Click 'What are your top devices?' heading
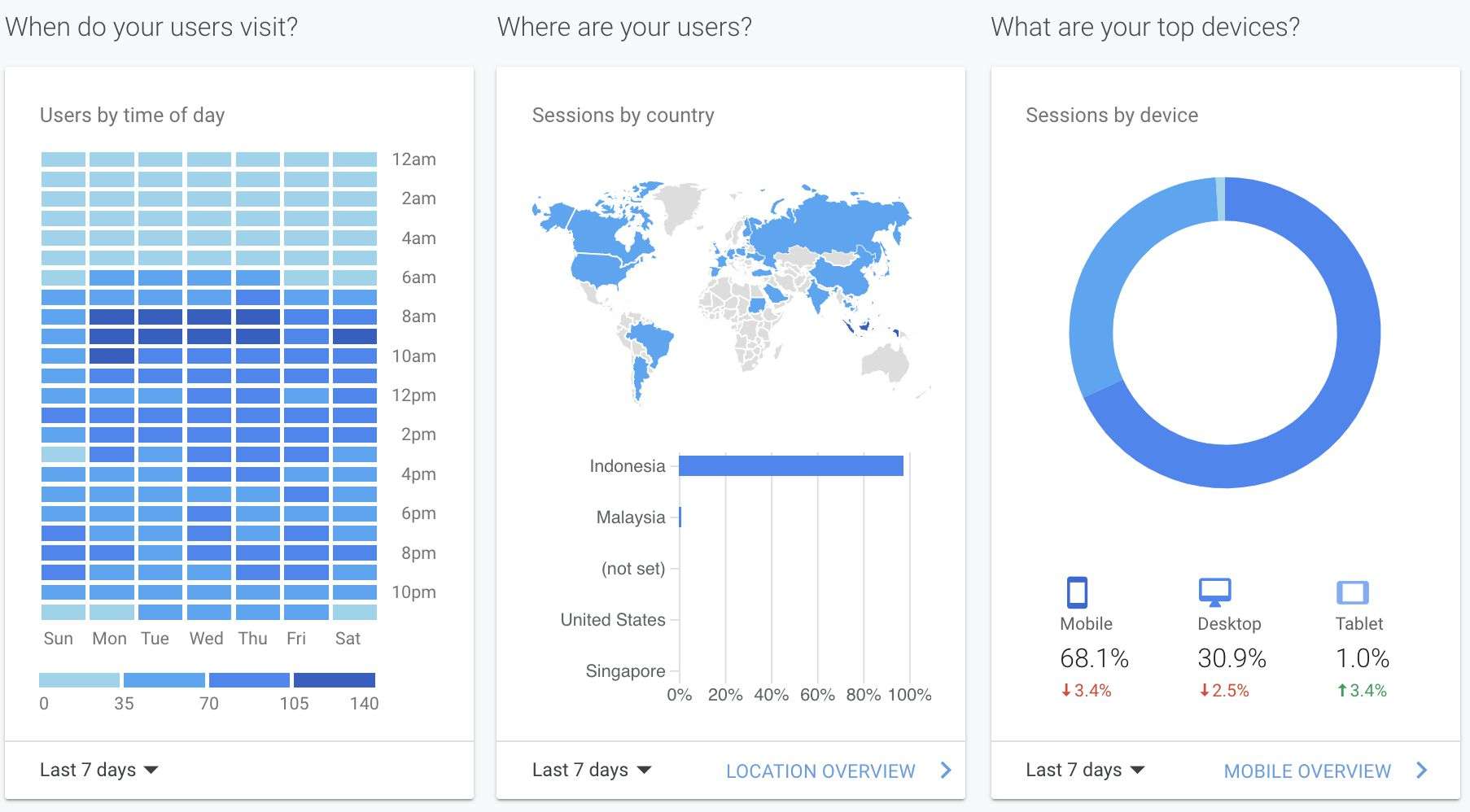 pyautogui.click(x=1145, y=27)
